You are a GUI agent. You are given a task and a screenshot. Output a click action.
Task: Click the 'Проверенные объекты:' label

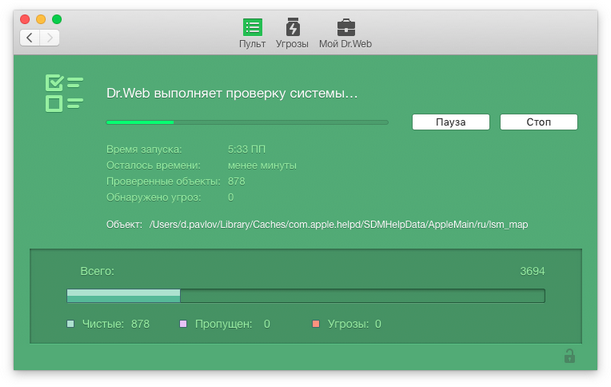coord(163,181)
